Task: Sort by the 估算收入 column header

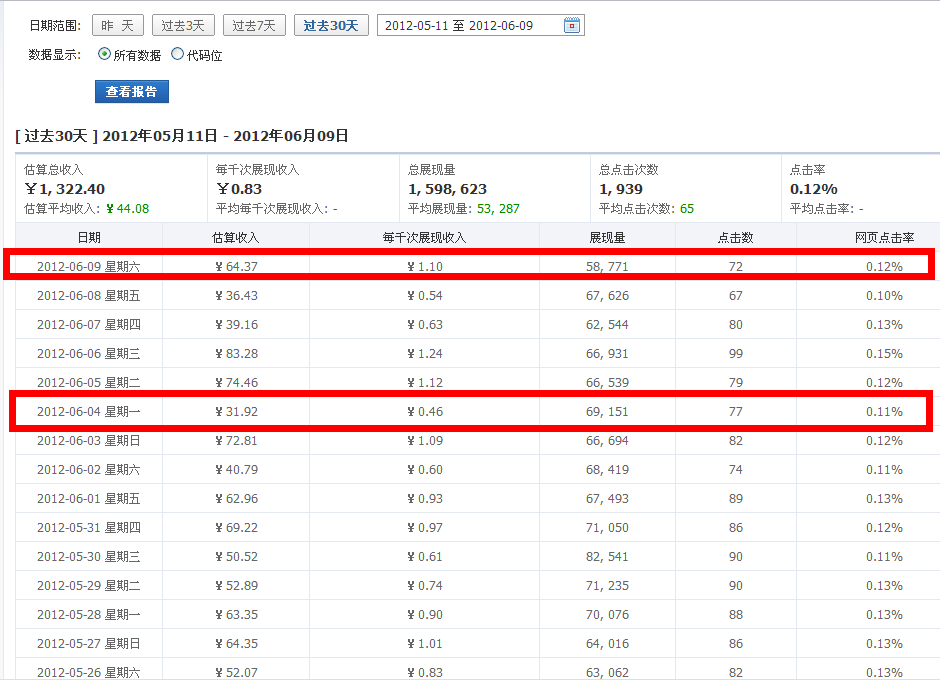Action: [236, 237]
